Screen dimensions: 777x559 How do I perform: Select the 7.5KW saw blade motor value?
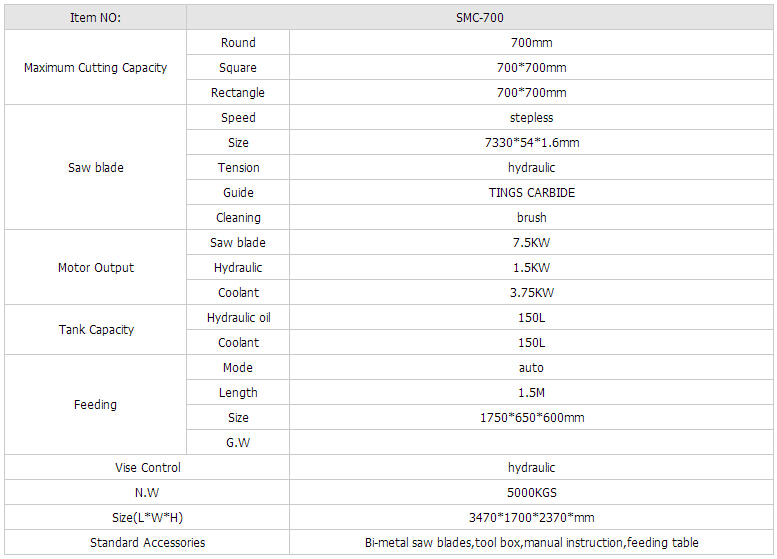click(531, 243)
